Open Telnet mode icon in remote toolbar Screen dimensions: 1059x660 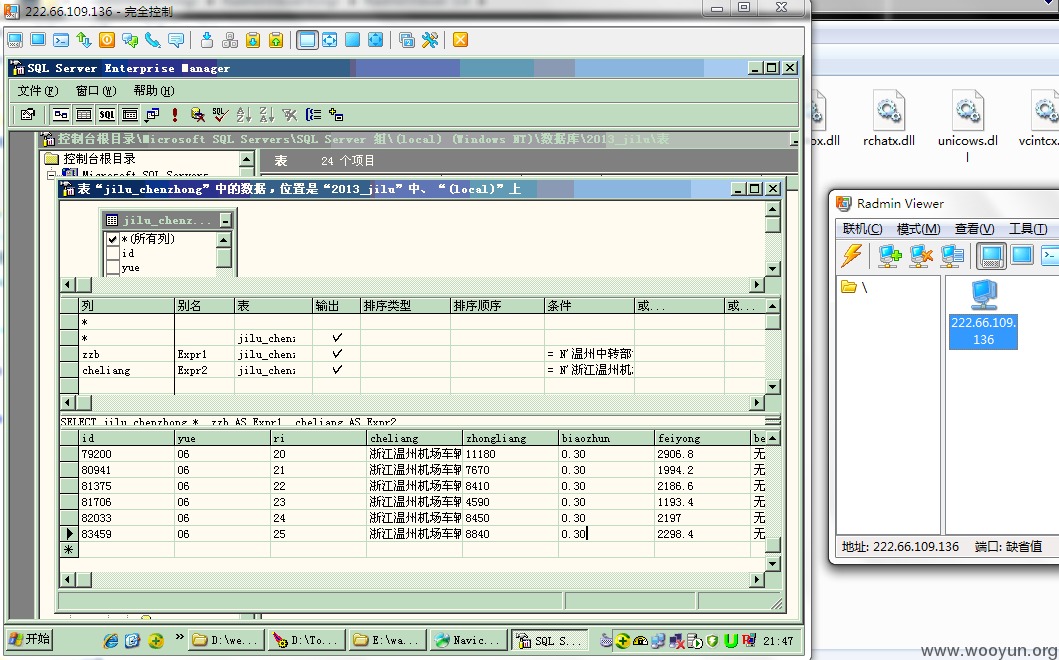point(61,40)
